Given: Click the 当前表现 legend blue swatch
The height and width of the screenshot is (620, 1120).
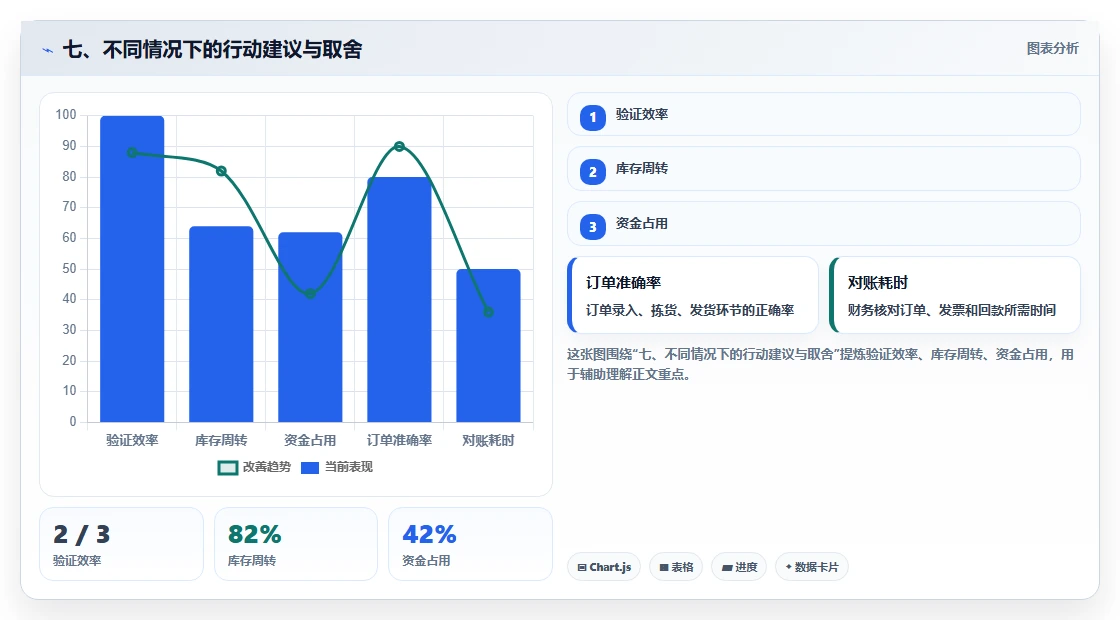Looking at the screenshot, I should point(309,468).
